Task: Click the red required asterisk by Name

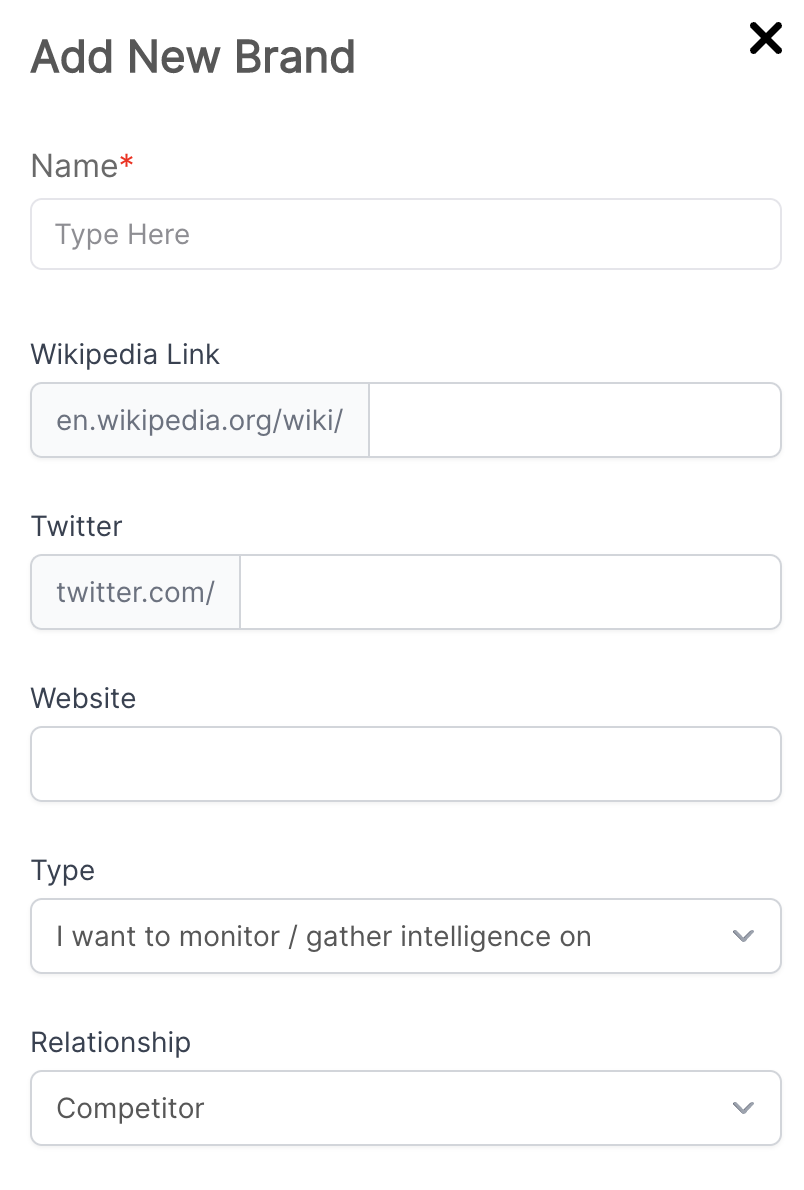Action: pyautogui.click(x=126, y=165)
